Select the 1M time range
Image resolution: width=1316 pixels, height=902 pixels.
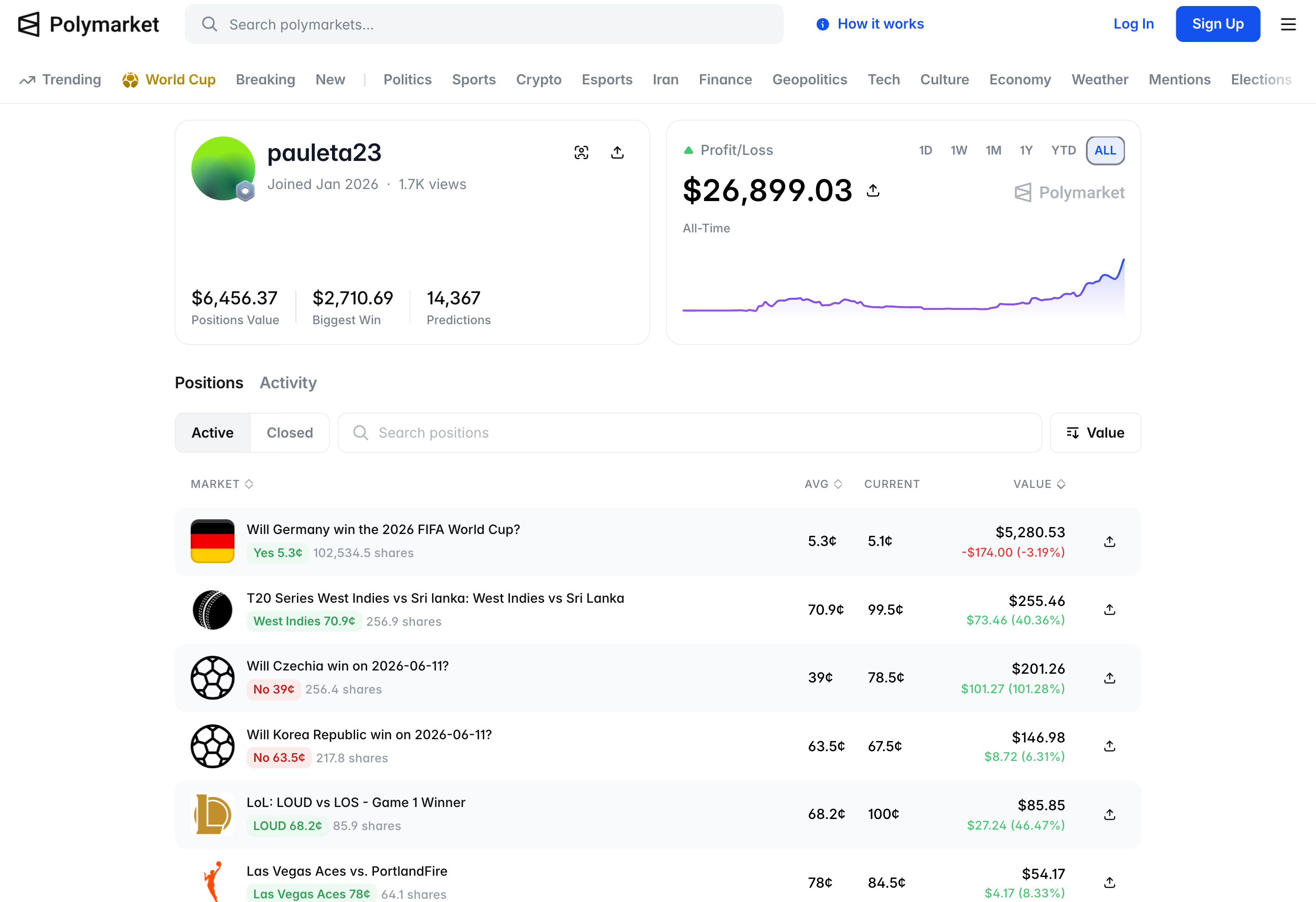[x=993, y=151]
